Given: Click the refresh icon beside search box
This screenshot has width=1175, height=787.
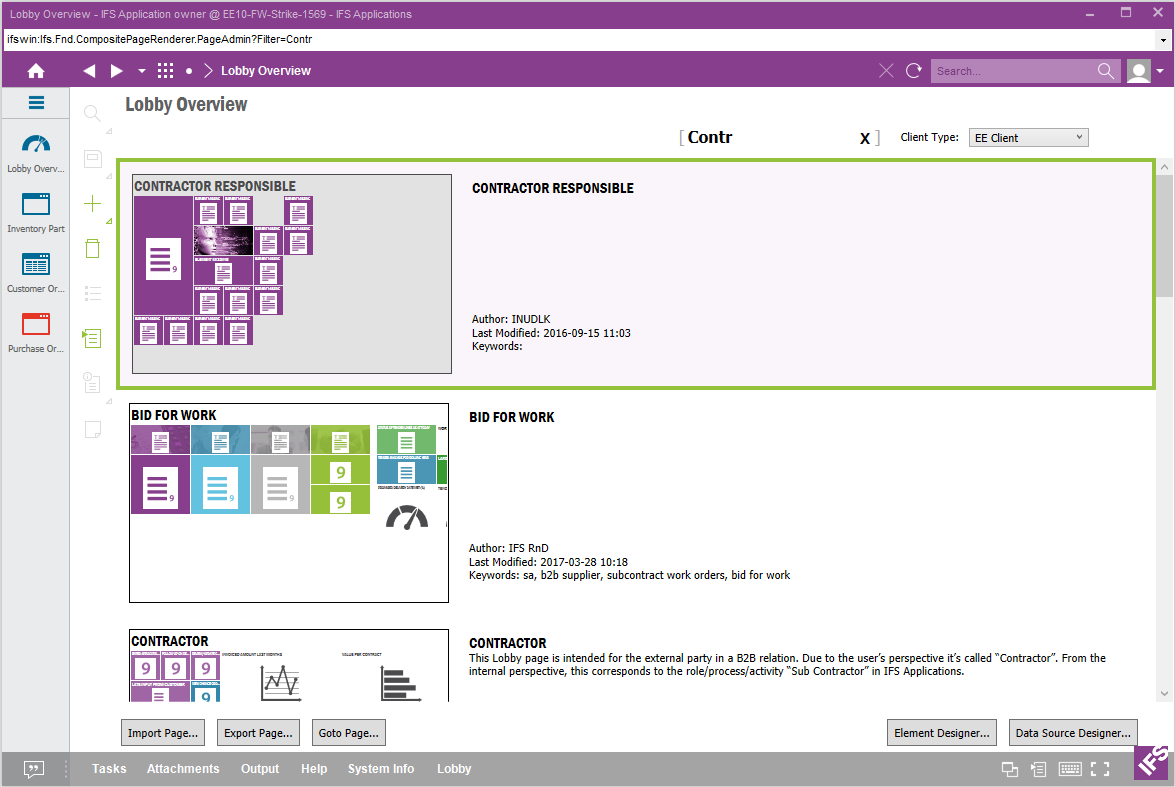Looking at the screenshot, I should (x=913, y=71).
